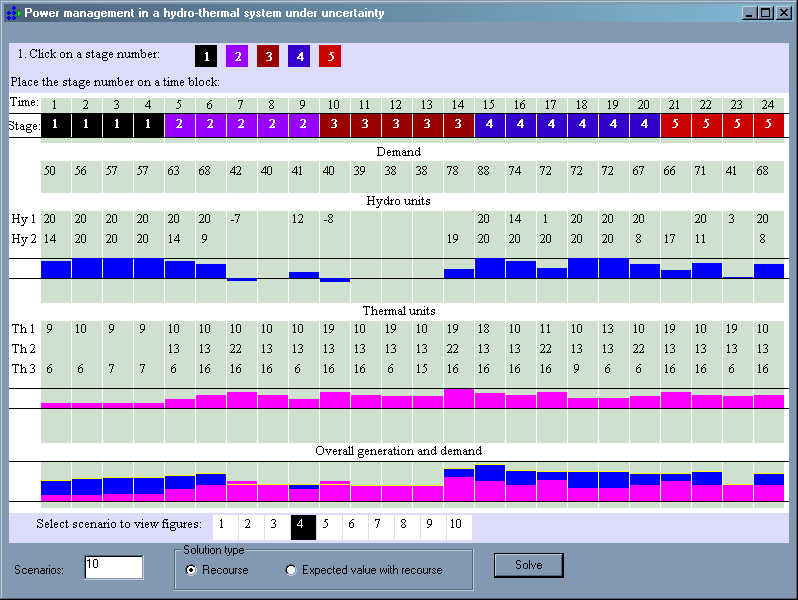Click the stage block at time 10
The width and height of the screenshot is (798, 600).
point(334,125)
